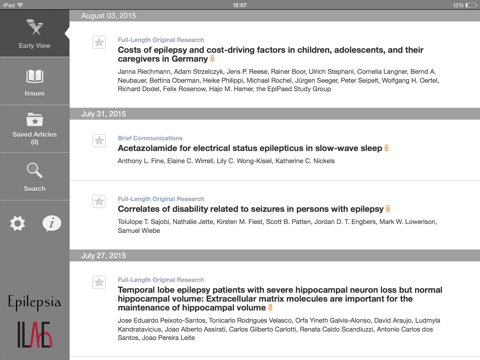This screenshot has width=480, height=360.
Task: Open Saved Articles folder
Action: pyautogui.click(x=34, y=129)
